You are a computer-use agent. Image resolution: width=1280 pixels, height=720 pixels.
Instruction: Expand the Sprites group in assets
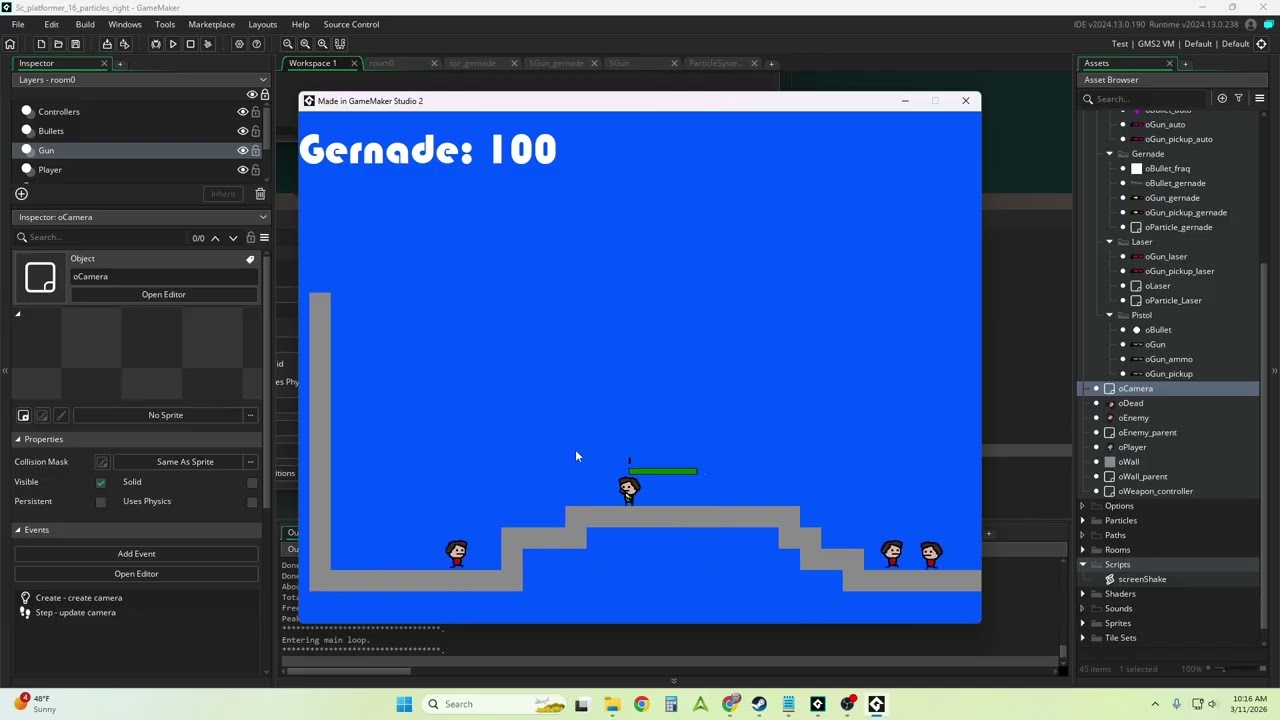tap(1083, 623)
